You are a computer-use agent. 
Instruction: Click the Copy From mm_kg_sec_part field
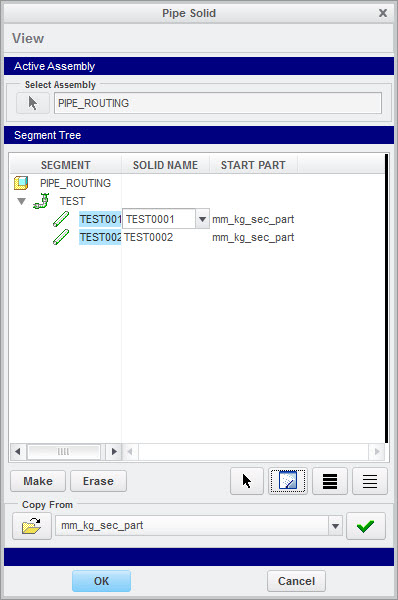pyautogui.click(x=192, y=526)
